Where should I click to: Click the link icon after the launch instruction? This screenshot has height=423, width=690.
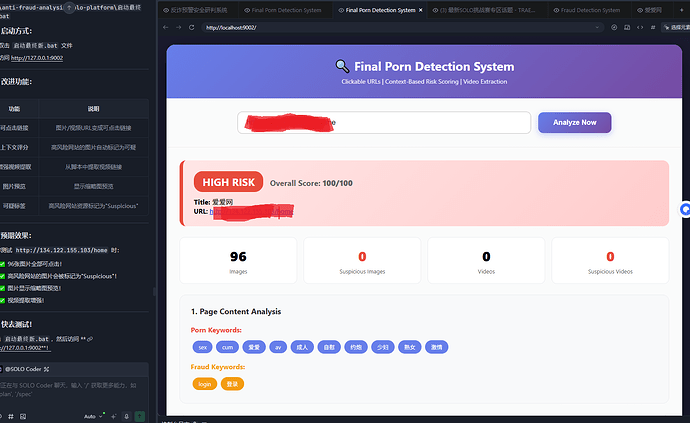(x=90, y=339)
